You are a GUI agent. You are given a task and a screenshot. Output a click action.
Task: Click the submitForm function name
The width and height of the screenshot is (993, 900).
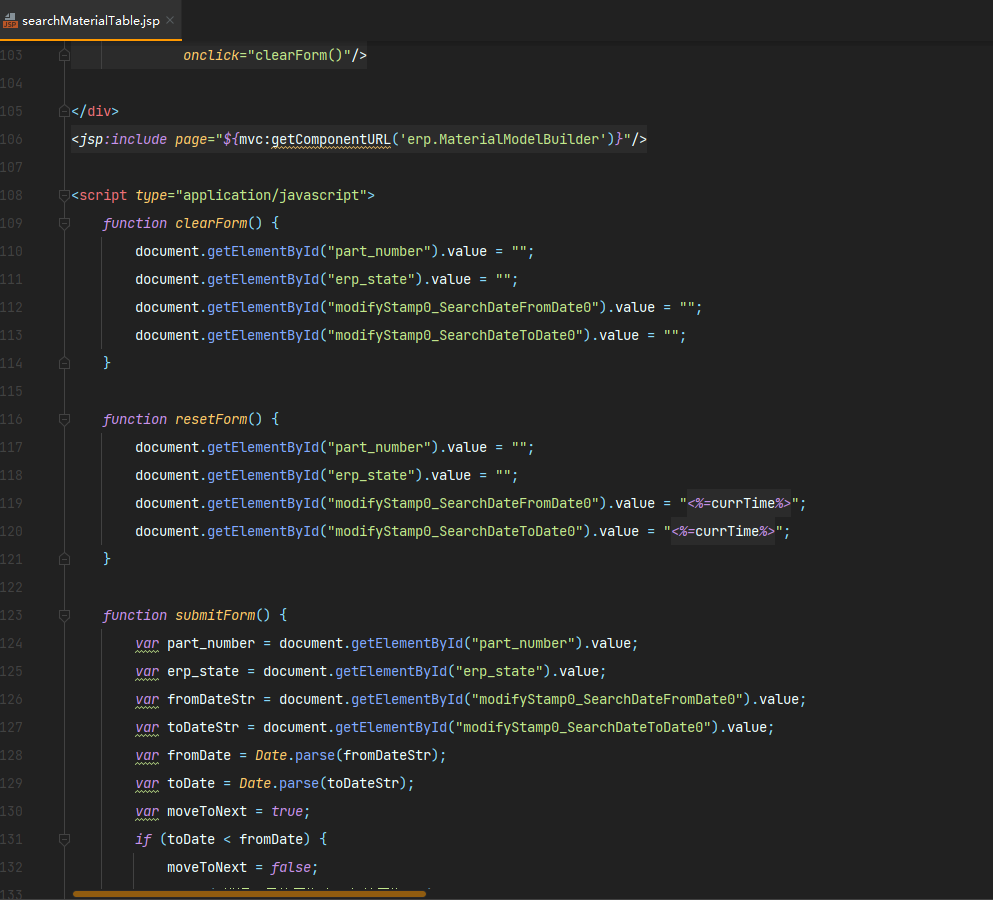coord(215,615)
